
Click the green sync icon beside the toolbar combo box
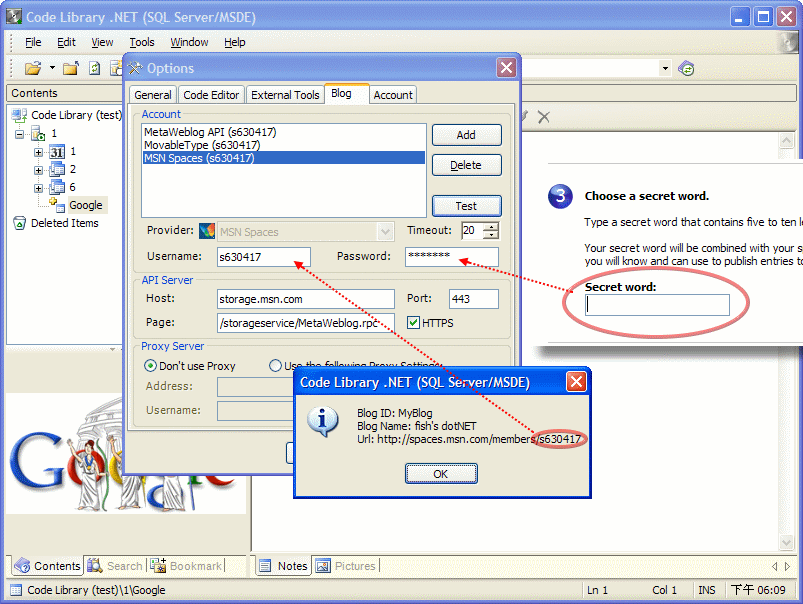point(686,68)
